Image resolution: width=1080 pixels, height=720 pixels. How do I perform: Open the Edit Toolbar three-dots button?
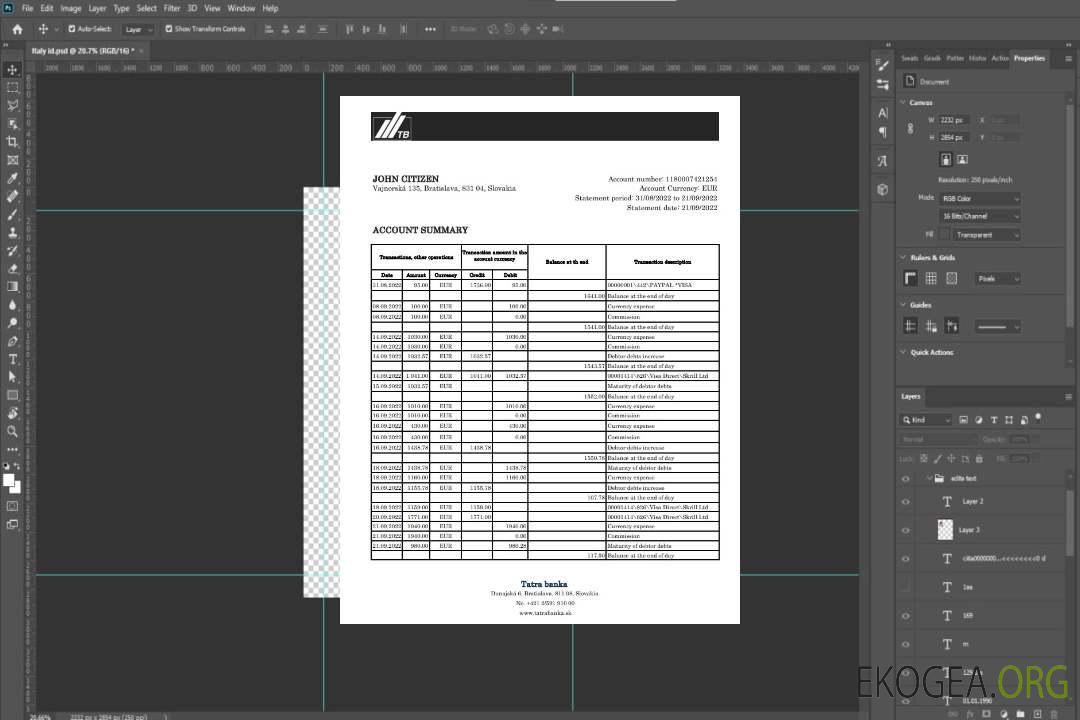click(12, 449)
